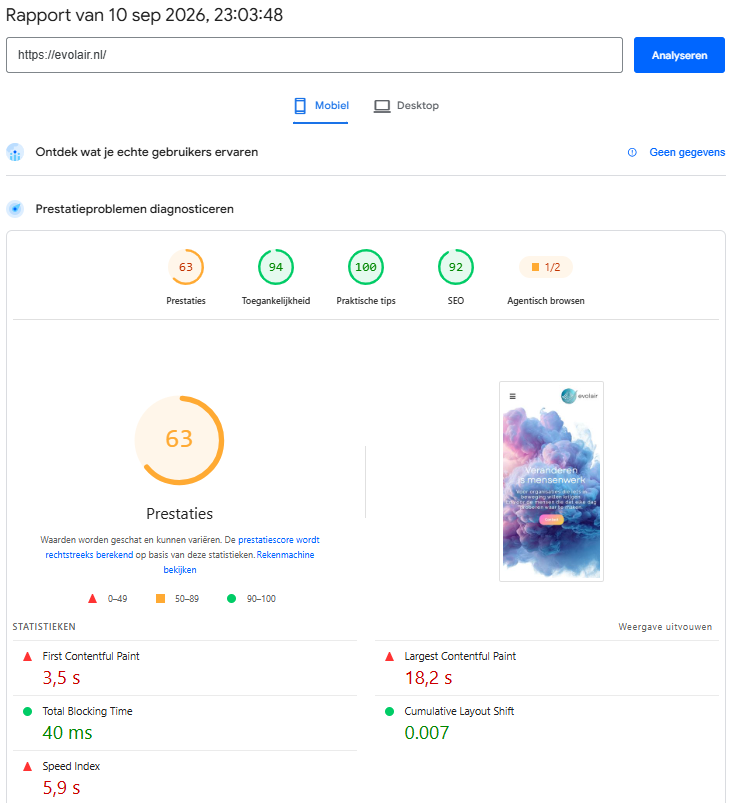
Task: Click the URL input field with evolair.nl
Action: (x=314, y=55)
